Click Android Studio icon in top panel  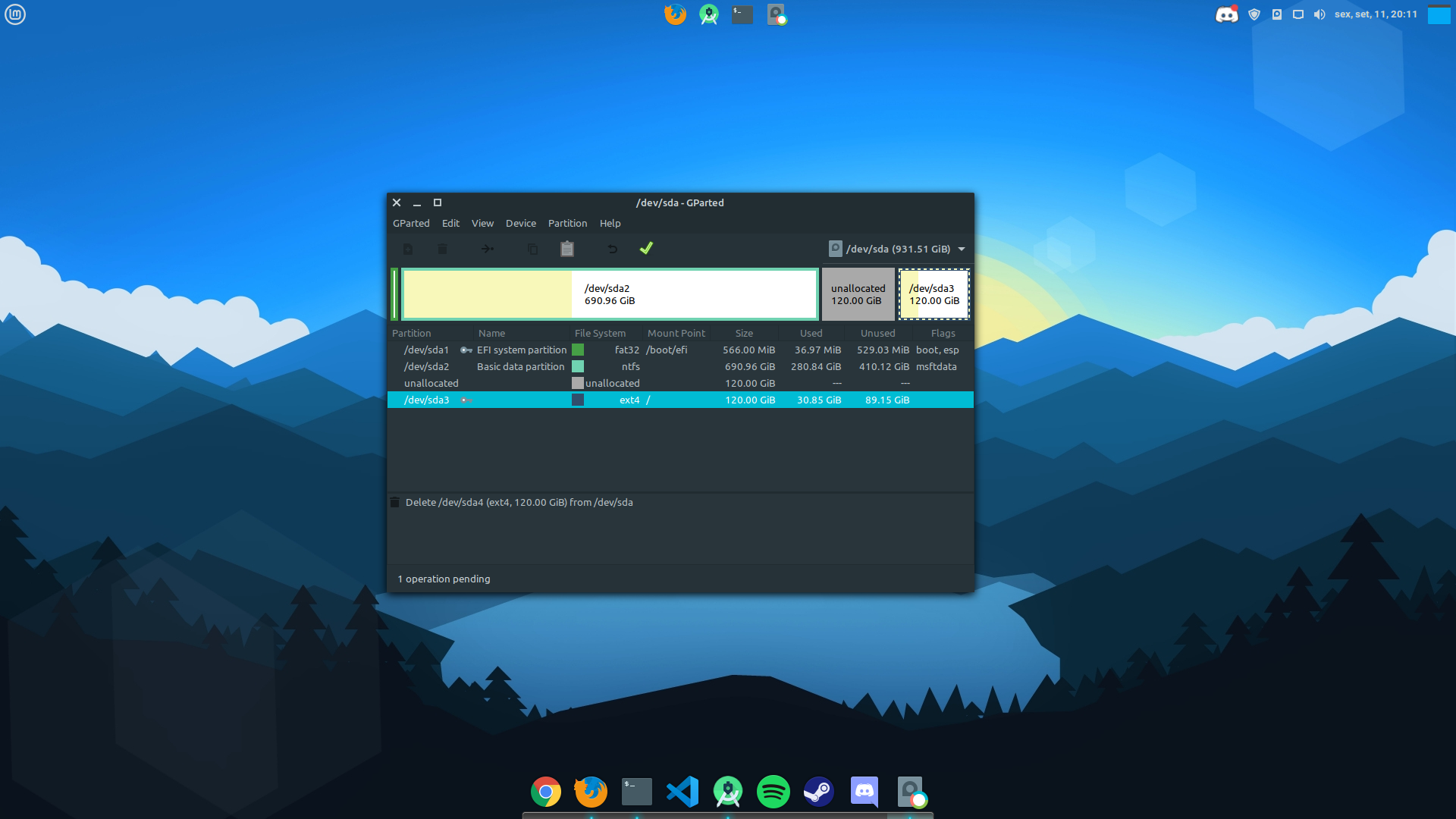[709, 14]
